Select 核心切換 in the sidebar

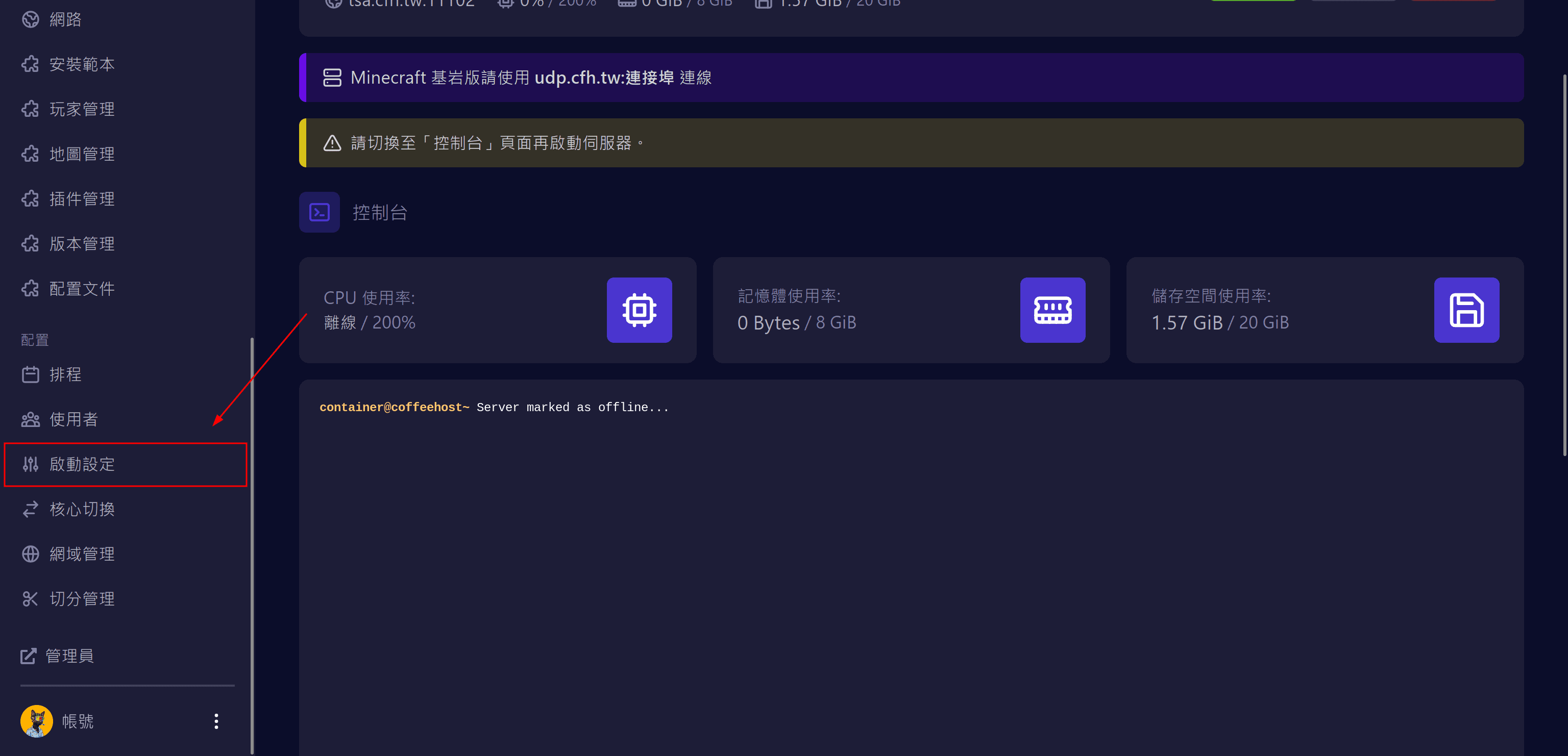click(82, 509)
